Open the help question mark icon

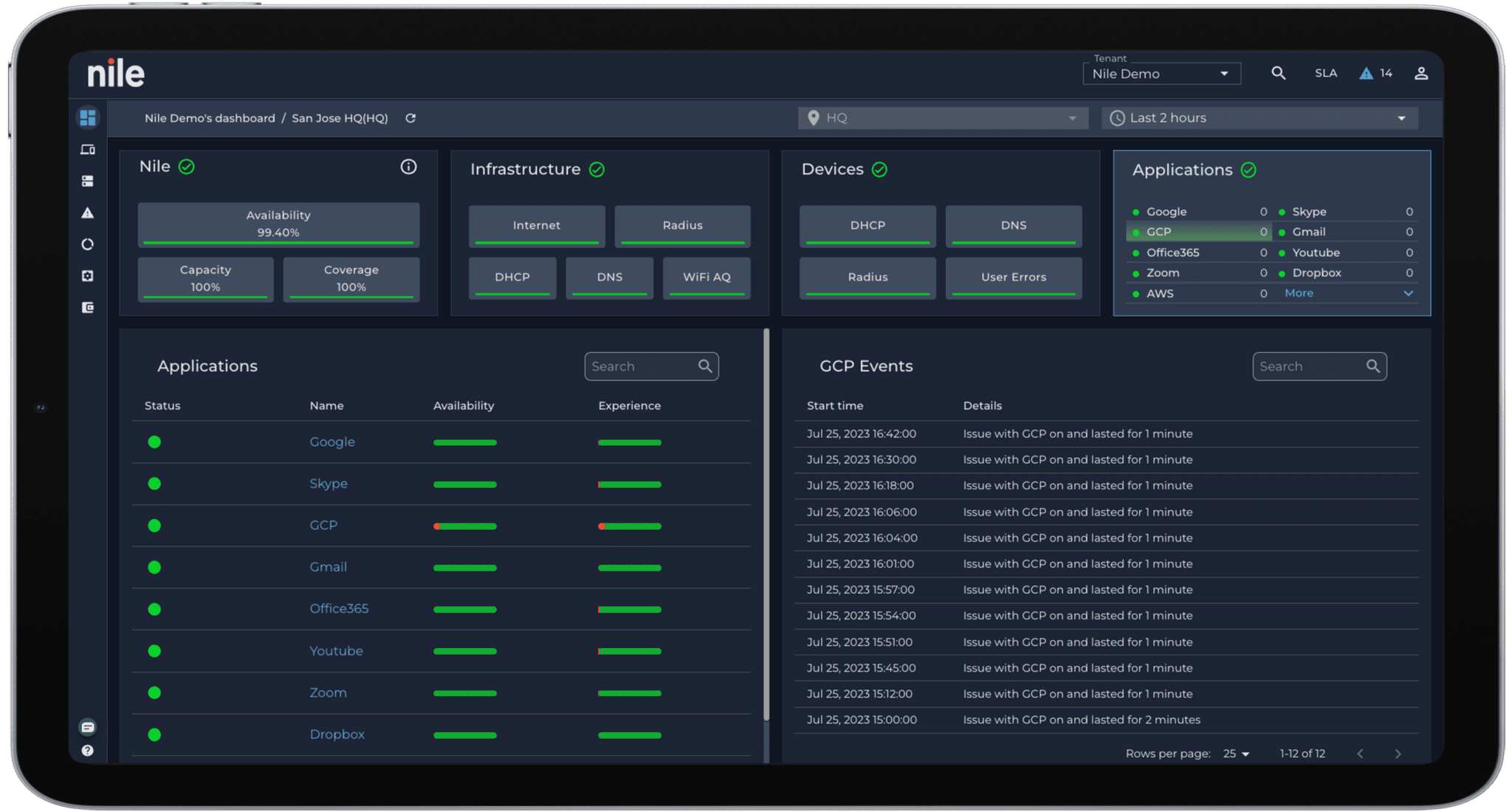tap(87, 750)
